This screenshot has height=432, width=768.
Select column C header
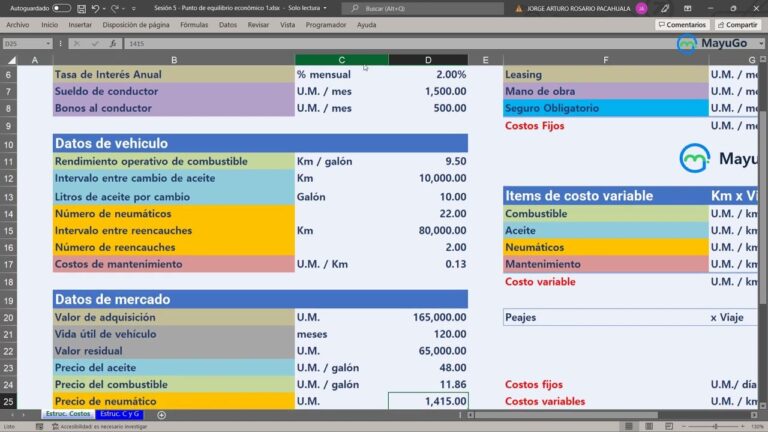coord(341,60)
